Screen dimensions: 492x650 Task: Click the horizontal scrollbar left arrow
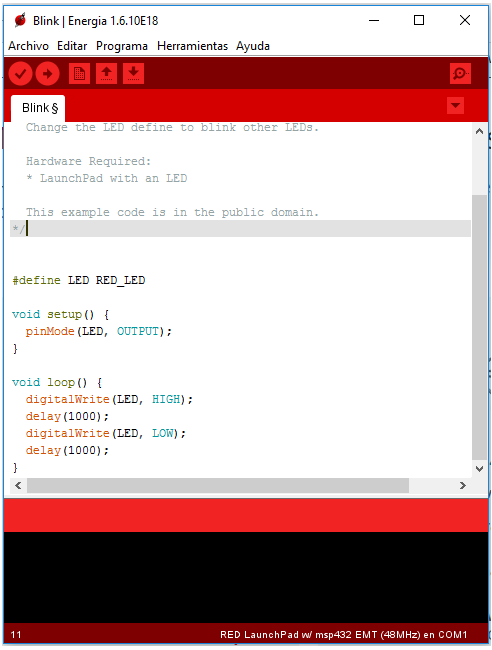18,485
